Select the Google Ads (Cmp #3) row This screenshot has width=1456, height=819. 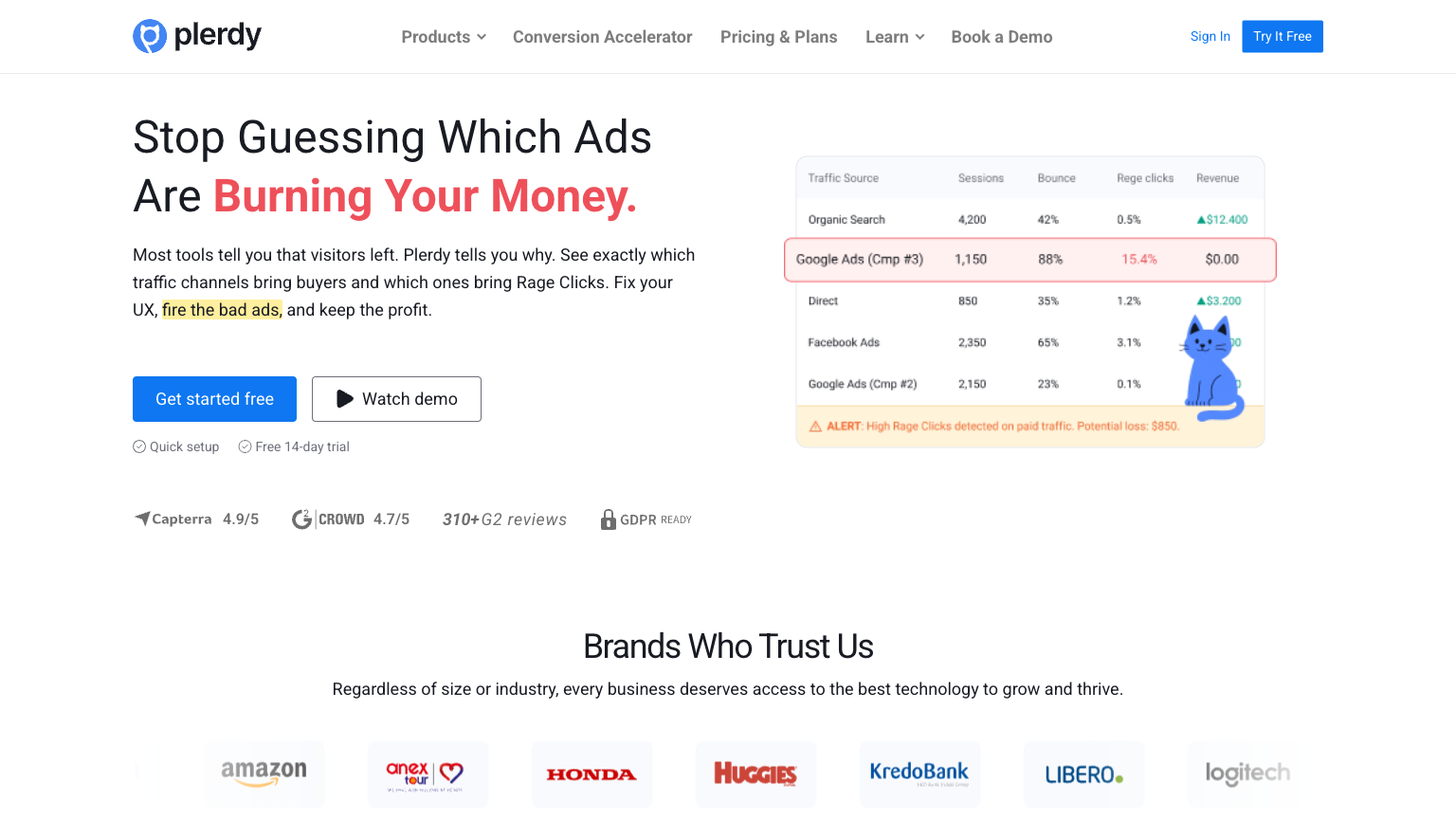coord(1030,260)
